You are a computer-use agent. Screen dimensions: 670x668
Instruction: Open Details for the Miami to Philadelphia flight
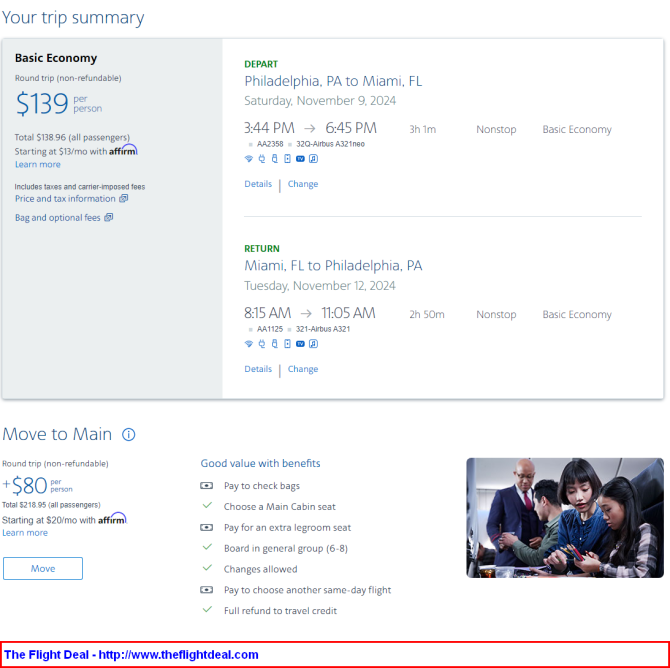[x=258, y=369]
